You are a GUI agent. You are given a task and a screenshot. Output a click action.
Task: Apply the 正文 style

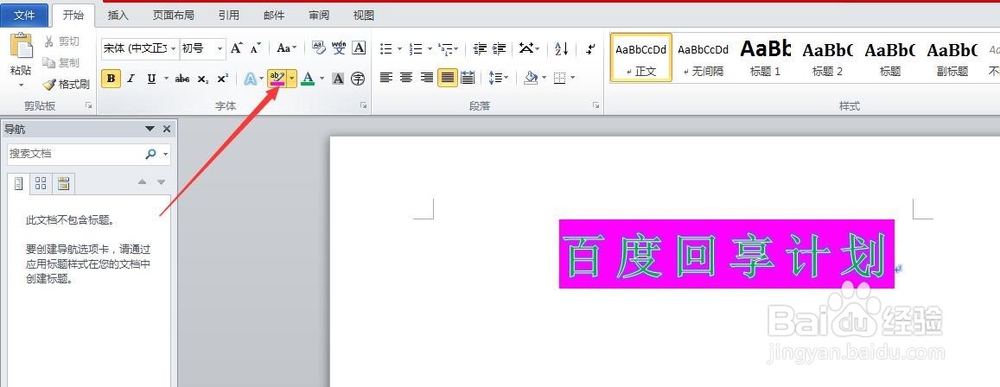[641, 57]
